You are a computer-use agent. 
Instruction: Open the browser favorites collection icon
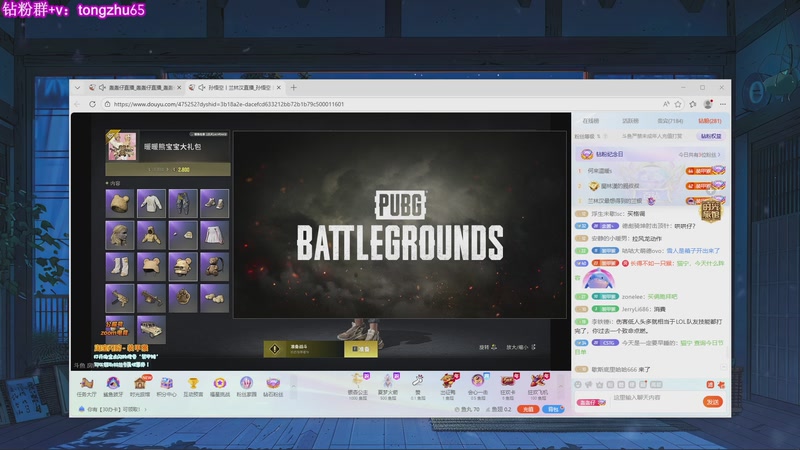click(x=692, y=104)
